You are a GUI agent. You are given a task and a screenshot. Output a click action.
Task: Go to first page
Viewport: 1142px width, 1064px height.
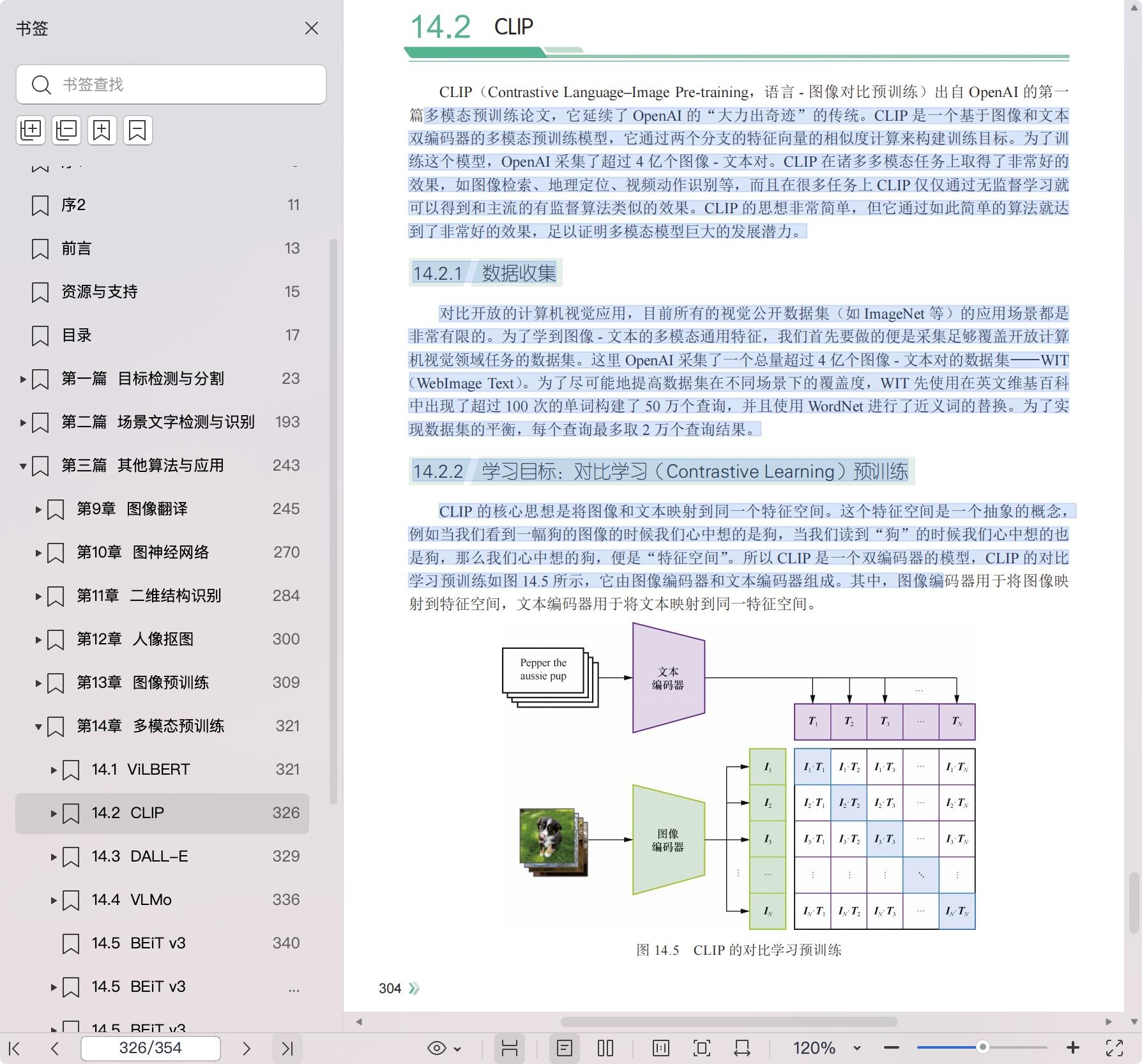coord(15,1048)
